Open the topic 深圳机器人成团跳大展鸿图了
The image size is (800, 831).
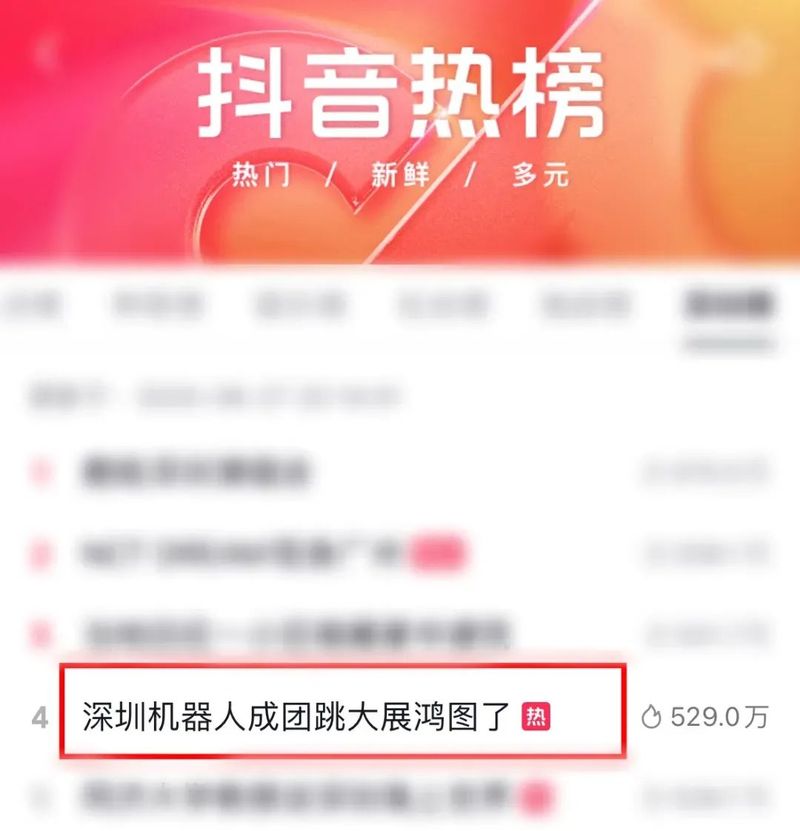296,717
